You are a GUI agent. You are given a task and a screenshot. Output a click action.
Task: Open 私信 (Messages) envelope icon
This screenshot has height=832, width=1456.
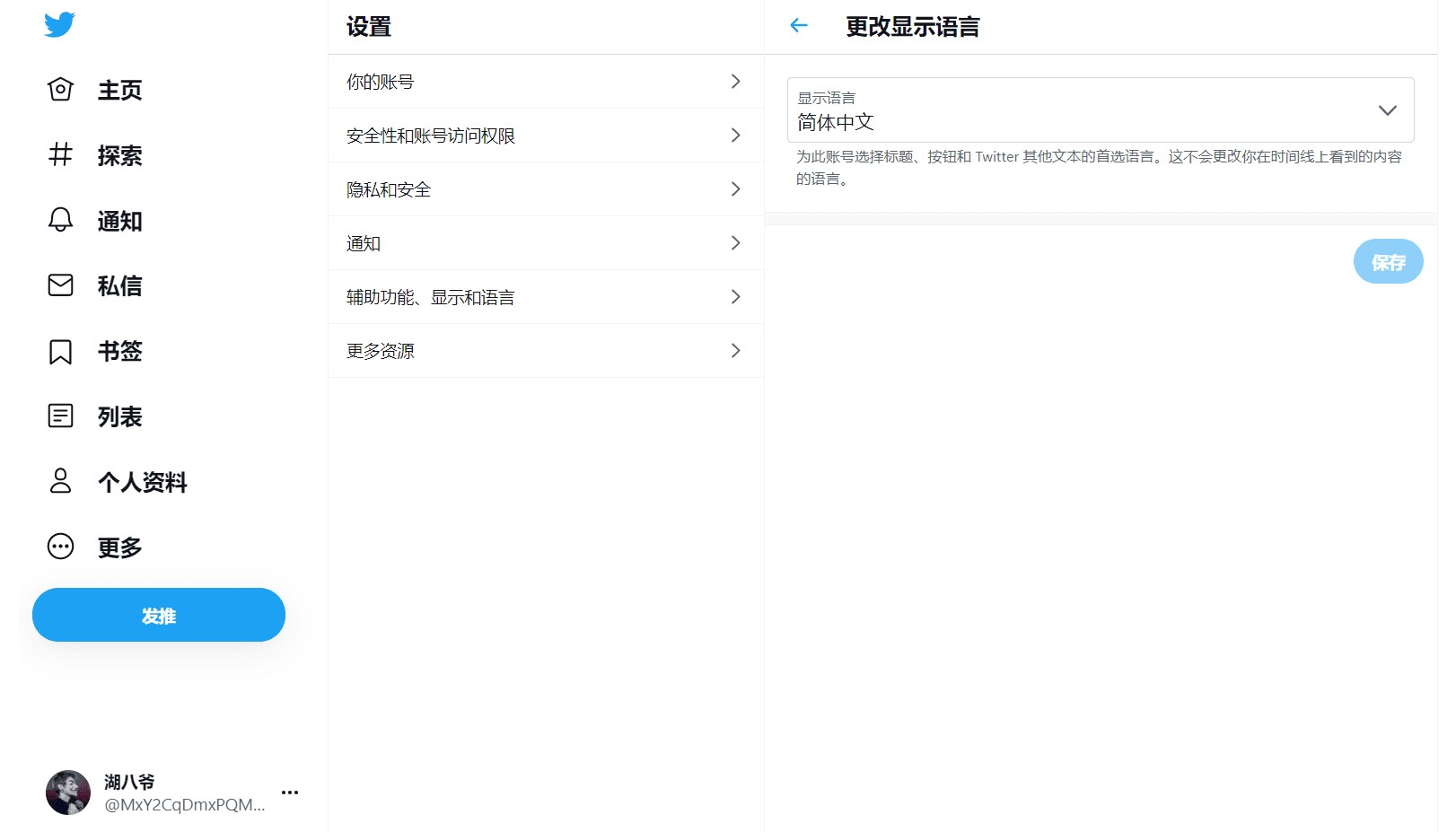59,285
